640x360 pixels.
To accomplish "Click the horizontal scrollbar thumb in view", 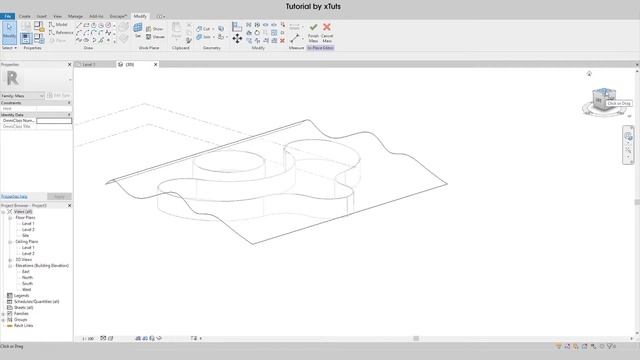I will pos(416,338).
